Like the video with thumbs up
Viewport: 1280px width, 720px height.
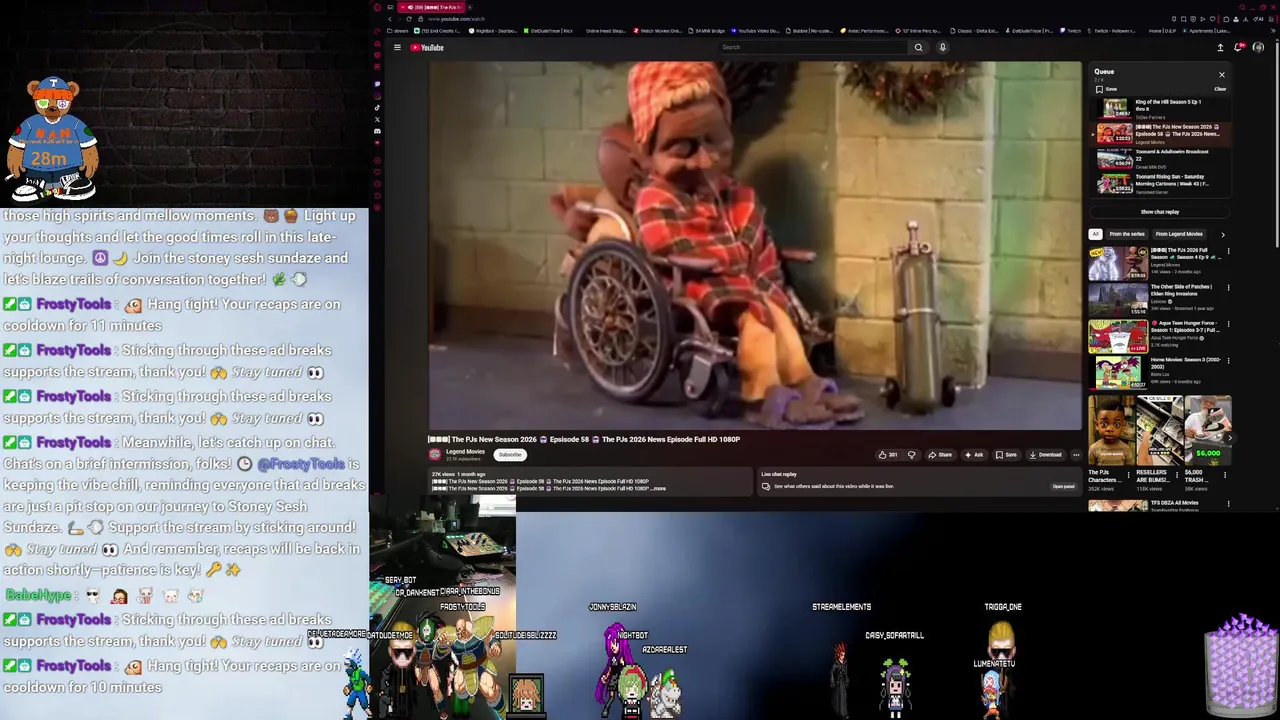pos(887,455)
